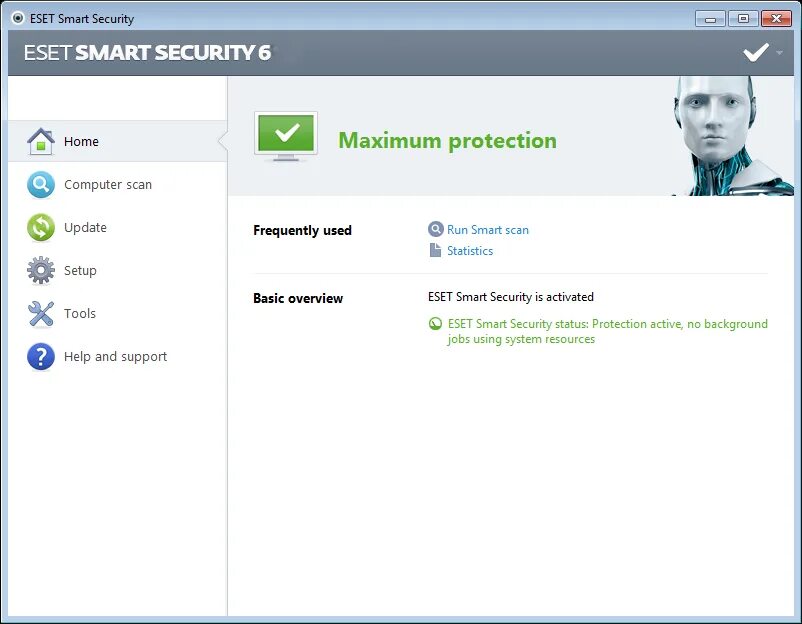802x624 pixels.
Task: Click the blue question mark Help icon
Action: point(41,357)
